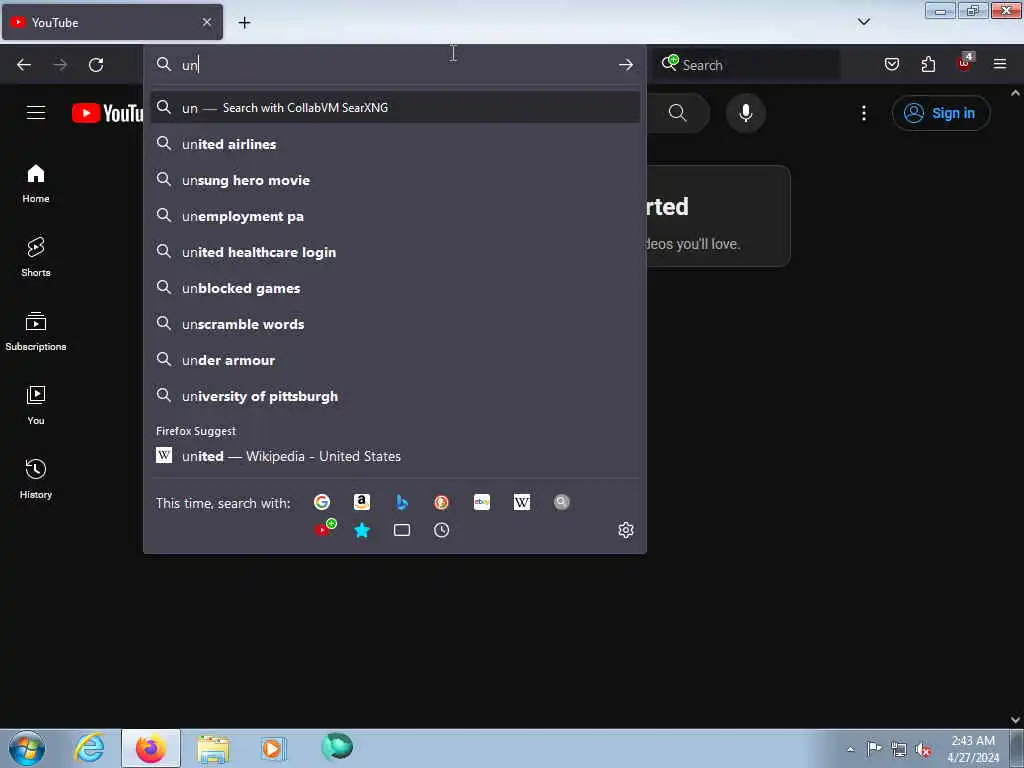Open Subscriptions in YouTube sidebar
The height and width of the screenshot is (768, 1024).
tap(36, 331)
